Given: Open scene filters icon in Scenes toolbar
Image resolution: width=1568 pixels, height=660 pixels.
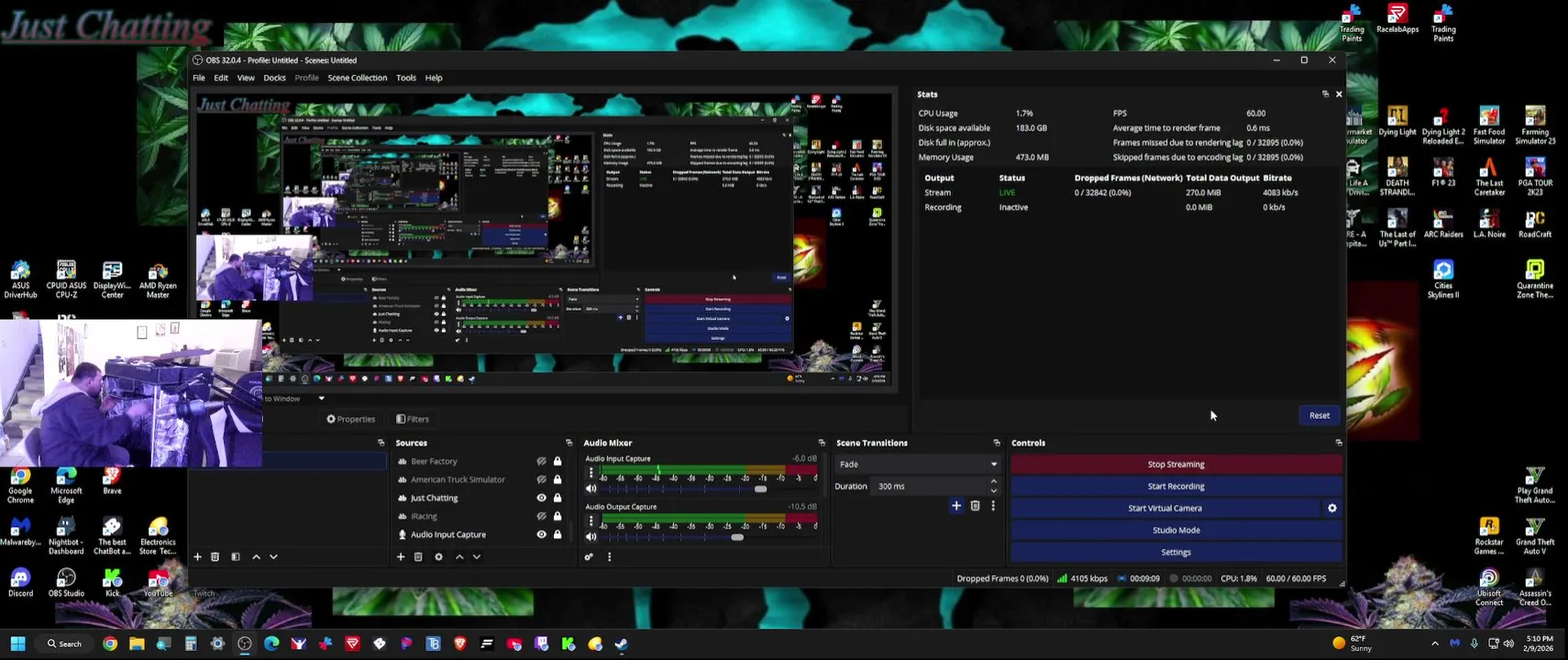Looking at the screenshot, I should 236,556.
